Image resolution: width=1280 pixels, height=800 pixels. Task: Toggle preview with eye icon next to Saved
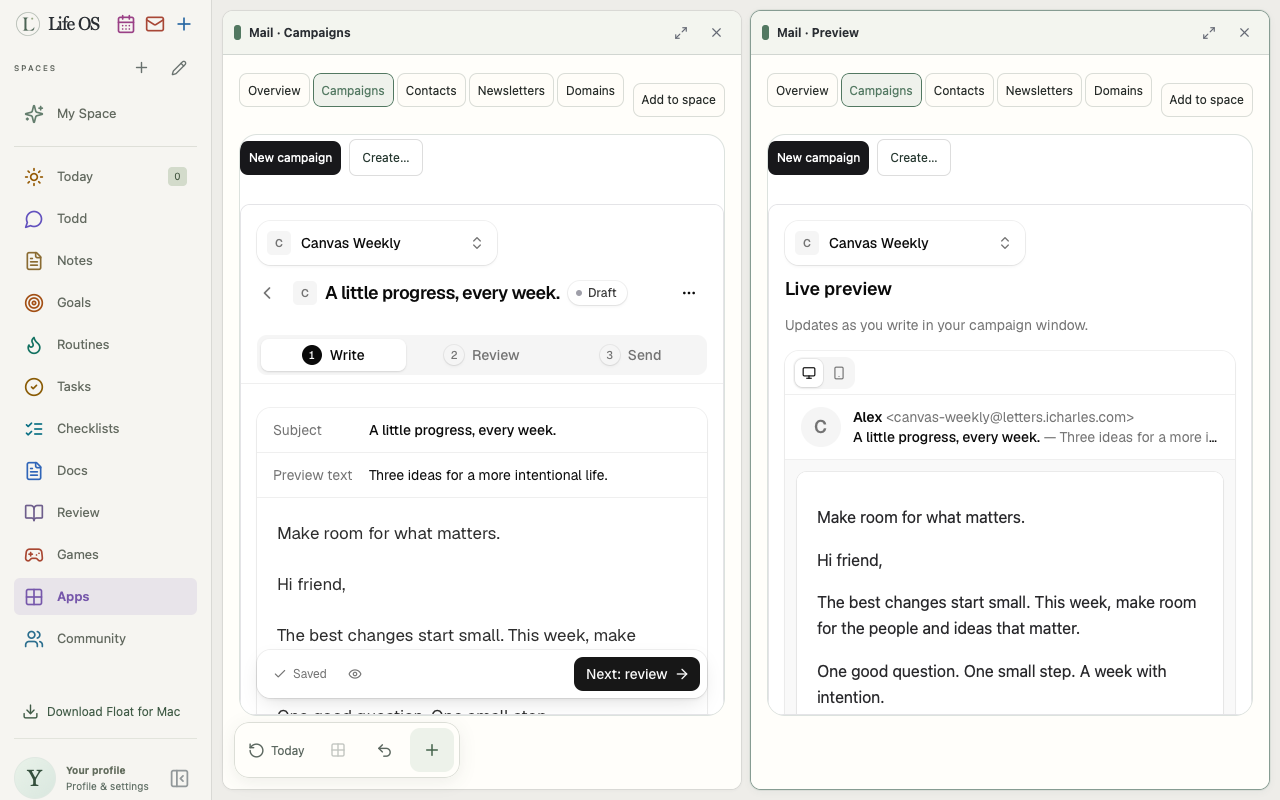coord(355,674)
